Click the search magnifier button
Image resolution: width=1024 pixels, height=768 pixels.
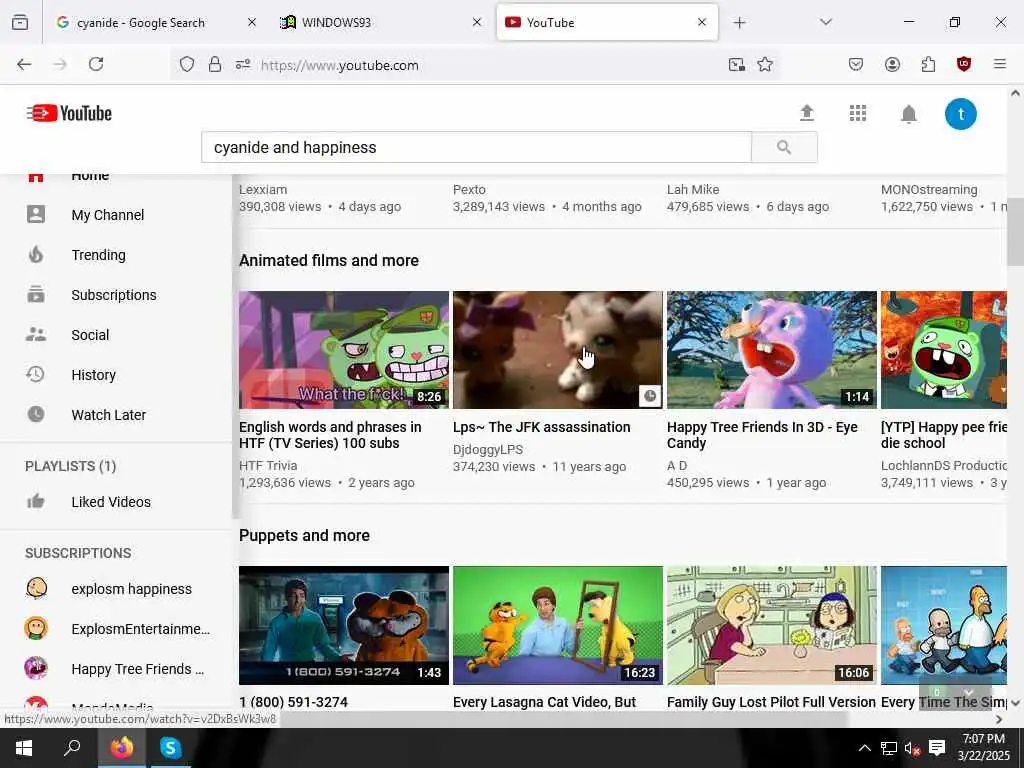[x=784, y=147]
